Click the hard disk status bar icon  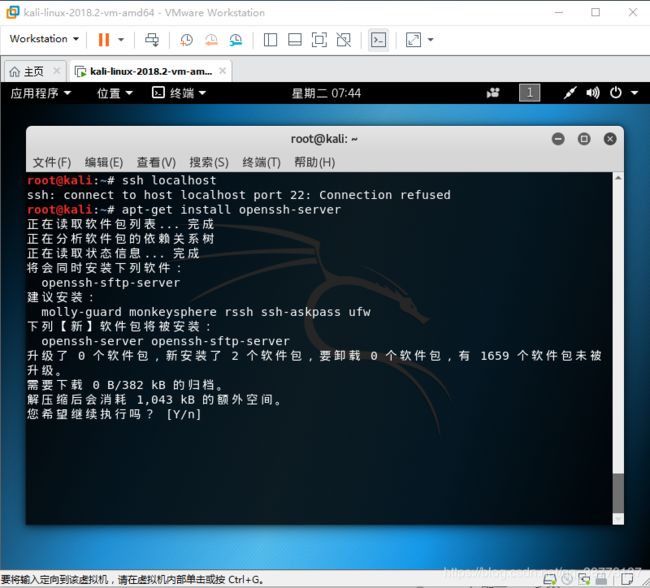550,578
